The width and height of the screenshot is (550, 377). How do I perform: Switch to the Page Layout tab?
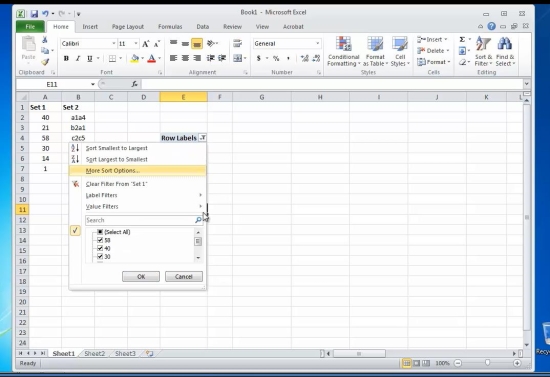coord(128,27)
